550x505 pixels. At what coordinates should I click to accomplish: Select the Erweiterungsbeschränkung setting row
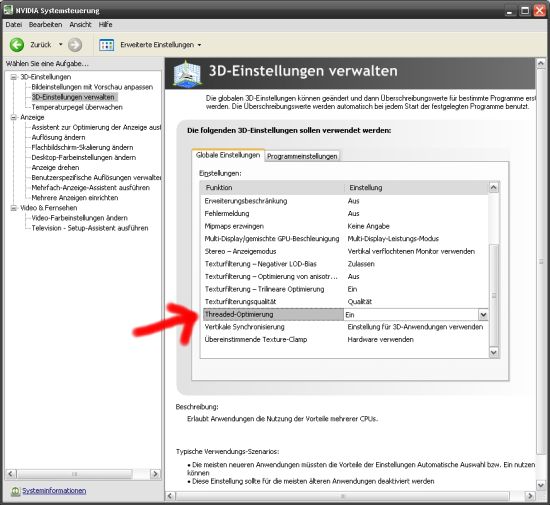click(x=345, y=201)
